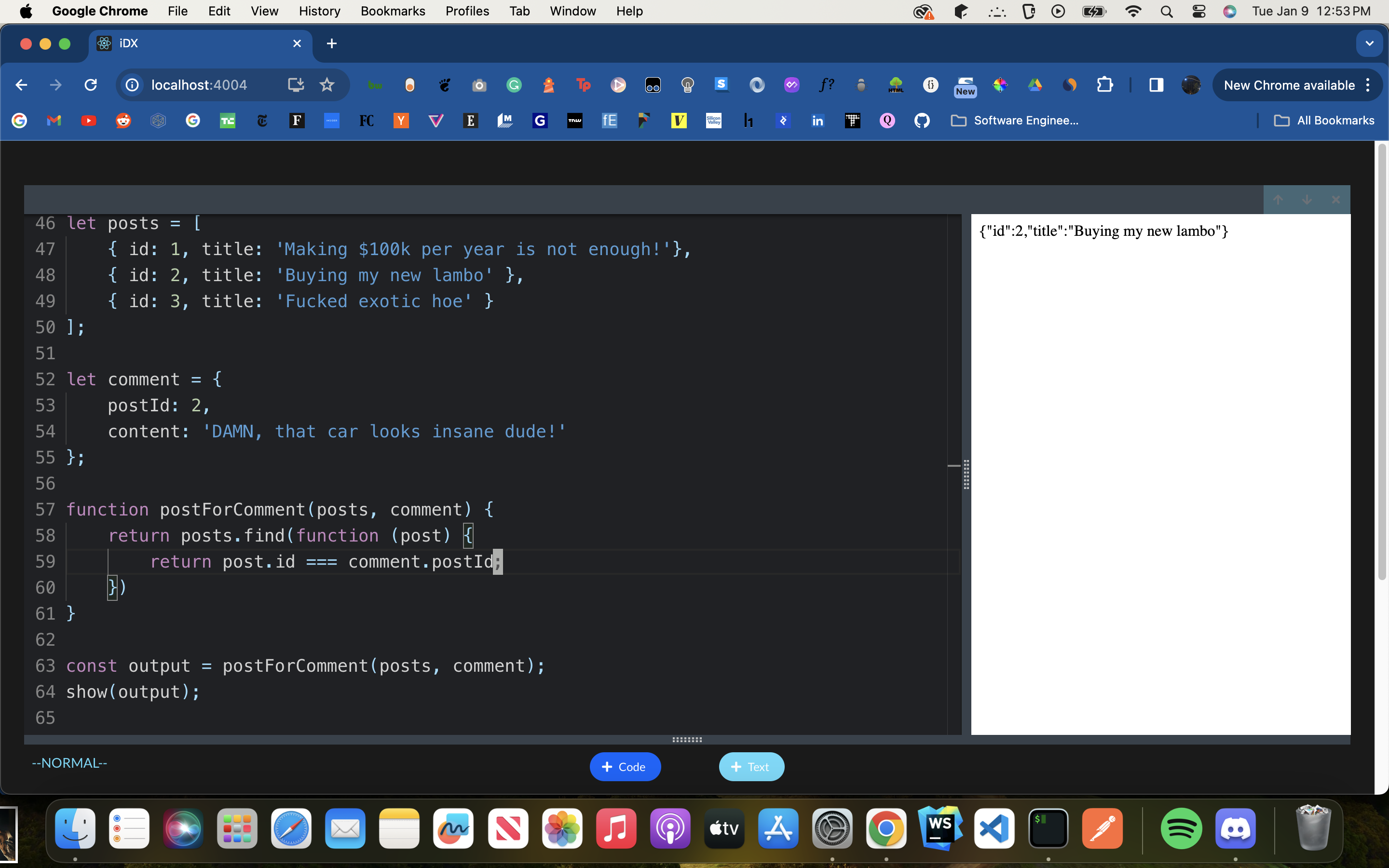The width and height of the screenshot is (1389, 868).
Task: Click the install app icon in address bar
Action: (x=296, y=85)
